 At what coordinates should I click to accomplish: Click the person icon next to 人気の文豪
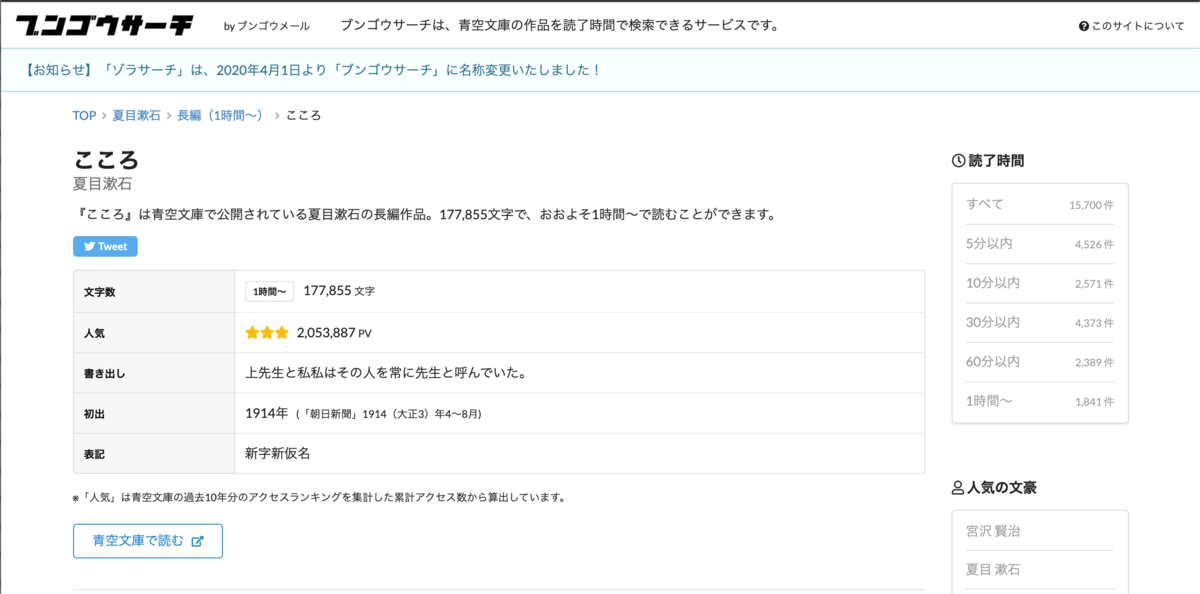(958, 488)
